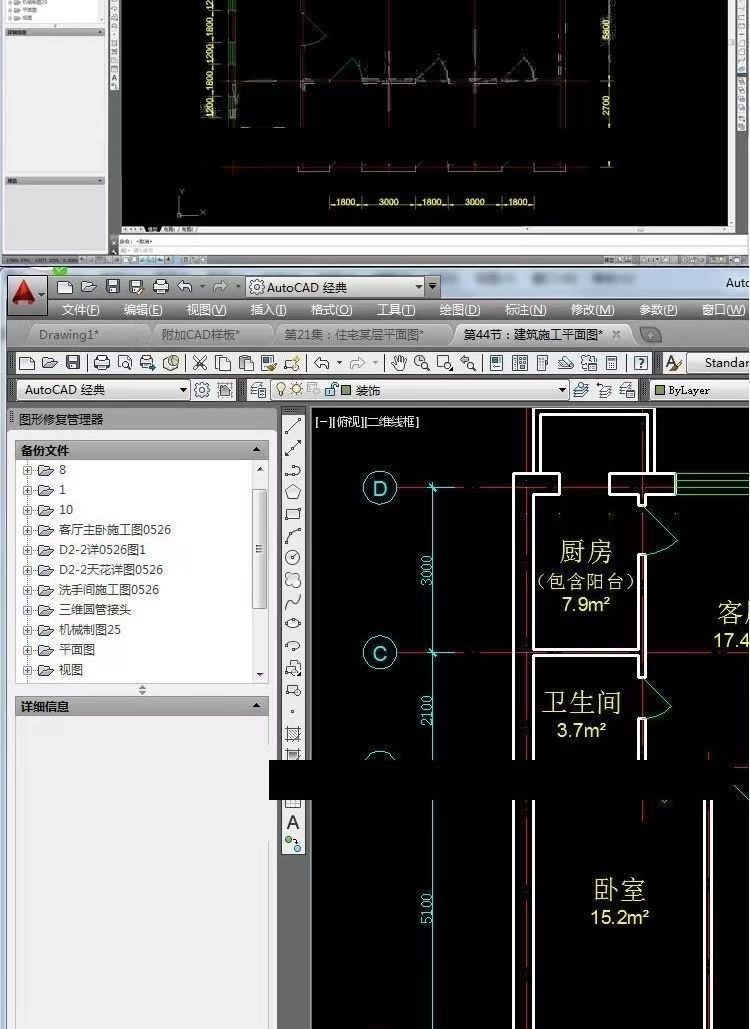Expand the 平面图 folder in backup files

pyautogui.click(x=28, y=650)
